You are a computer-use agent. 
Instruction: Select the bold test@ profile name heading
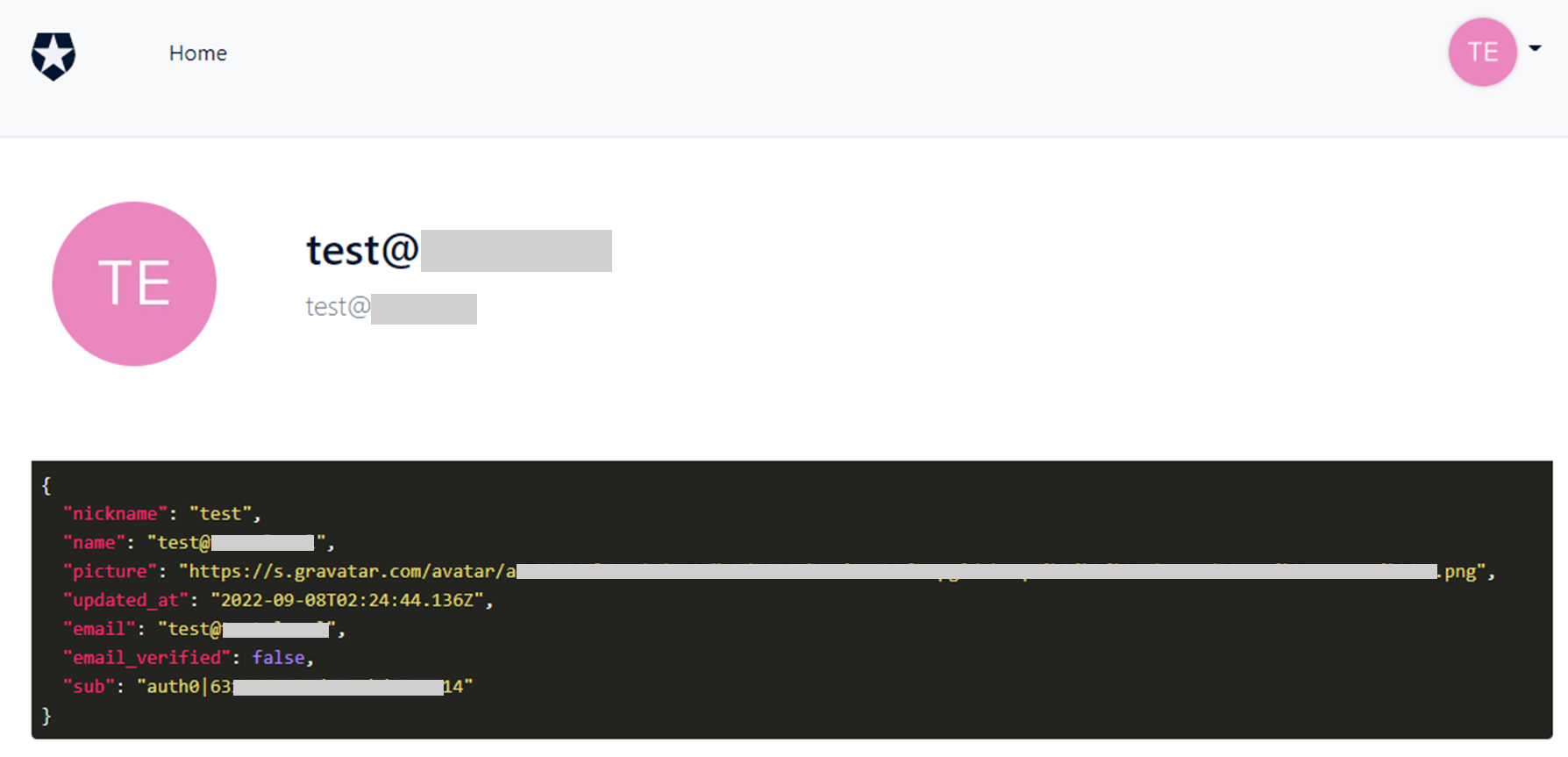[x=459, y=251]
